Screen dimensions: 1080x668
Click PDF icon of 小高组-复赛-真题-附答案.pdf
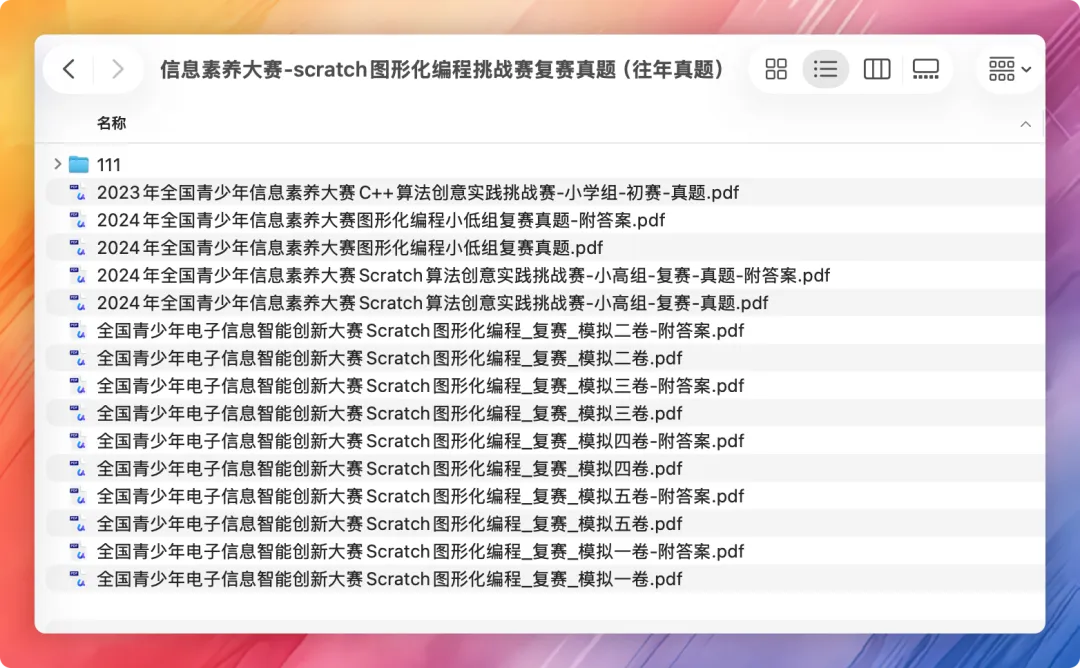point(78,275)
